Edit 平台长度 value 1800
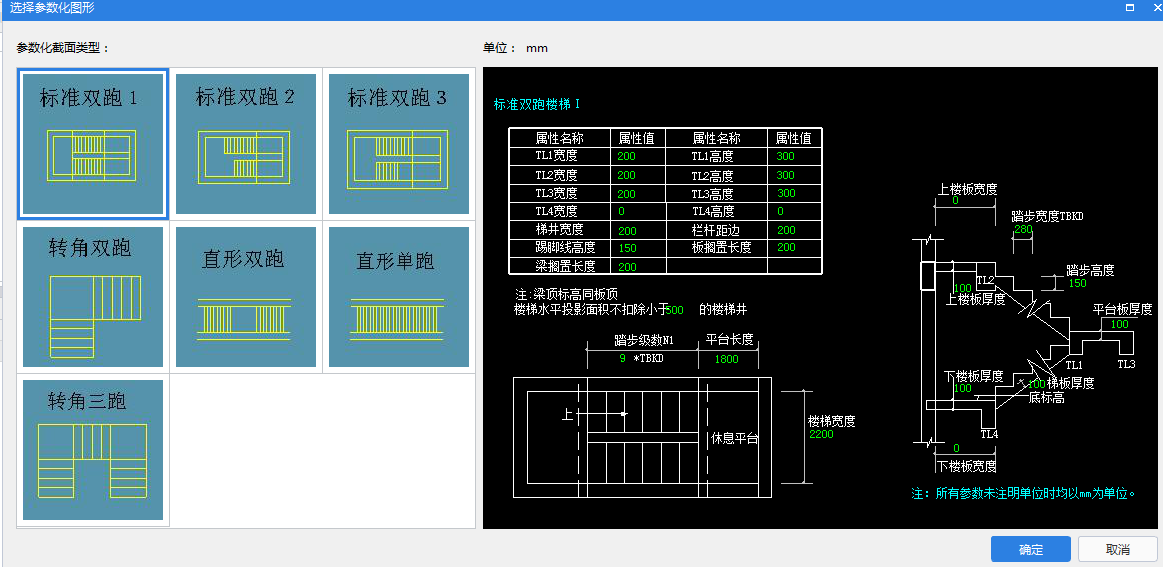 pyautogui.click(x=726, y=359)
